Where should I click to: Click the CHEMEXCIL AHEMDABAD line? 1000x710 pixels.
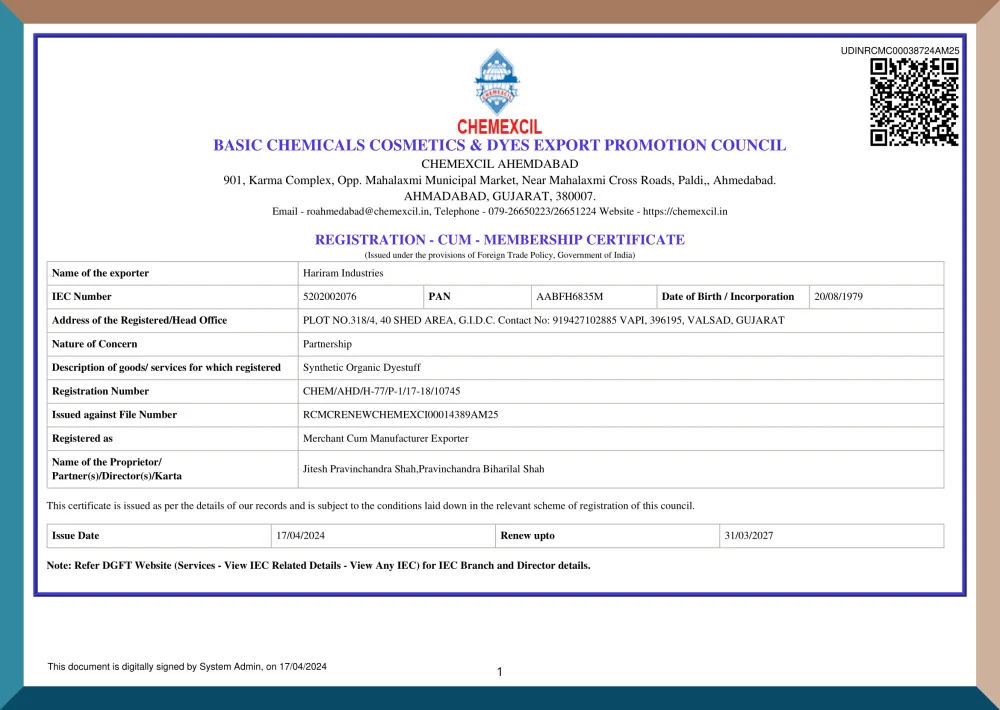click(x=499, y=164)
